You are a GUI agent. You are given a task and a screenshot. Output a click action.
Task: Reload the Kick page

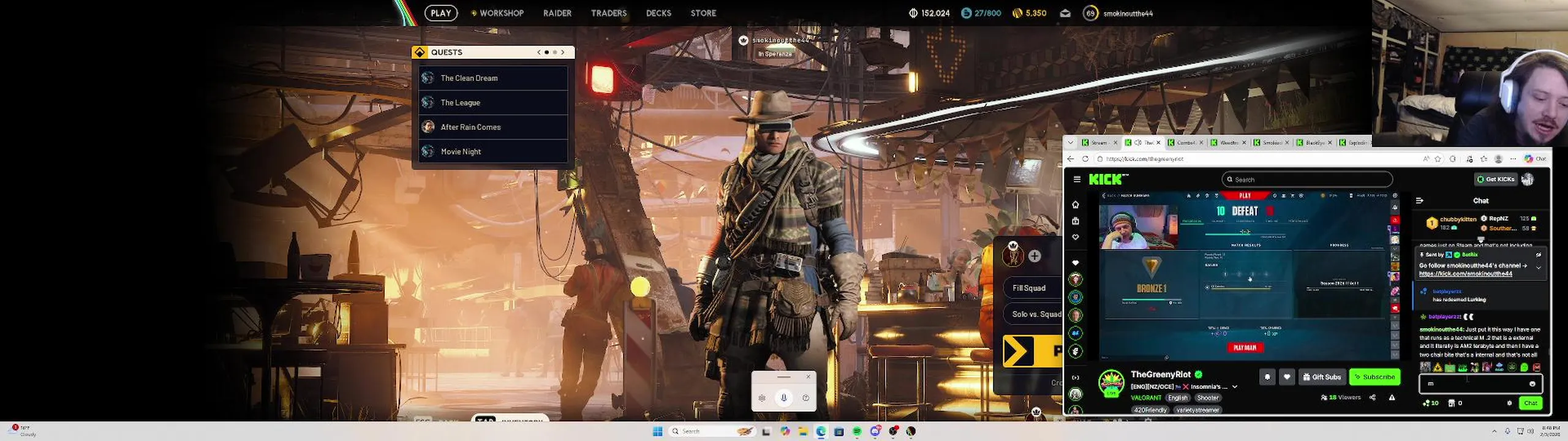1085,159
